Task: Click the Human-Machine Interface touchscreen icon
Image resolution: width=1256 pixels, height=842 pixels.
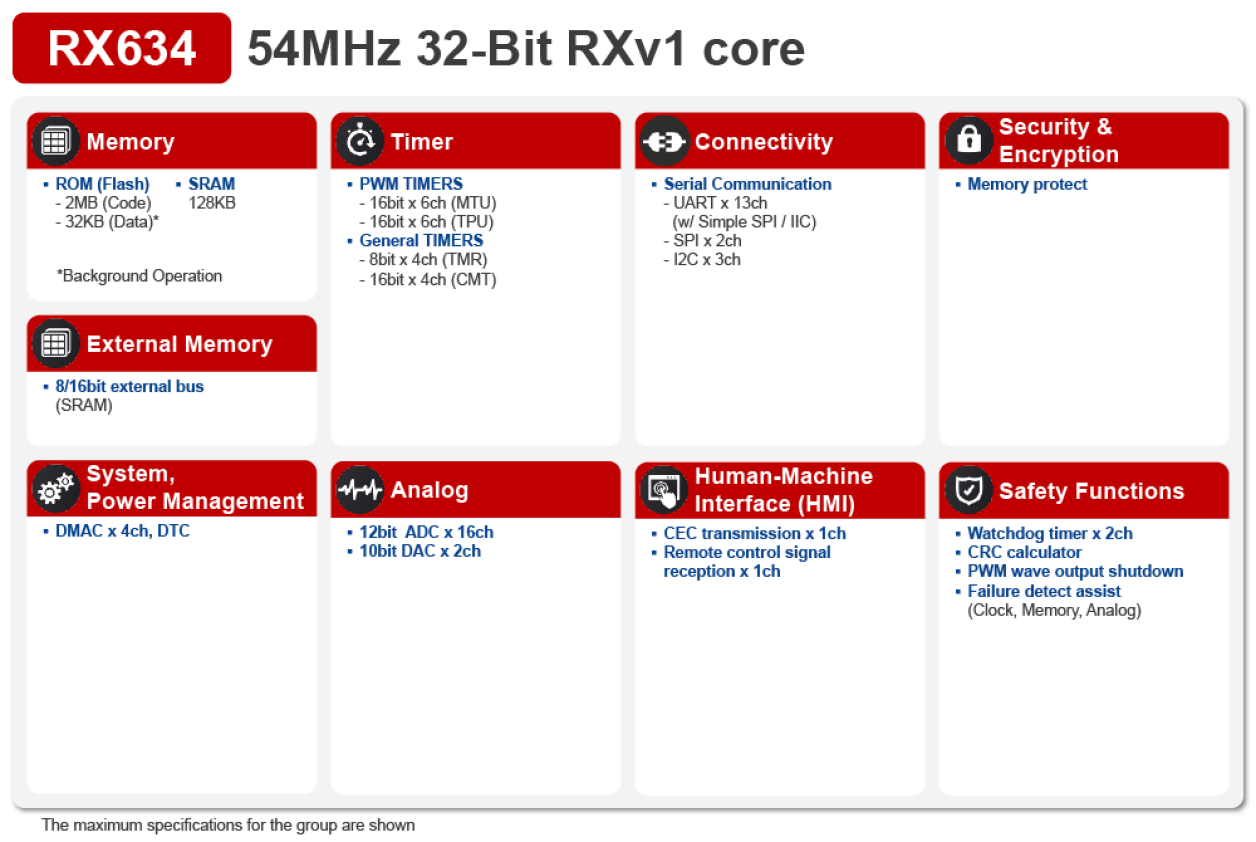Action: click(663, 488)
